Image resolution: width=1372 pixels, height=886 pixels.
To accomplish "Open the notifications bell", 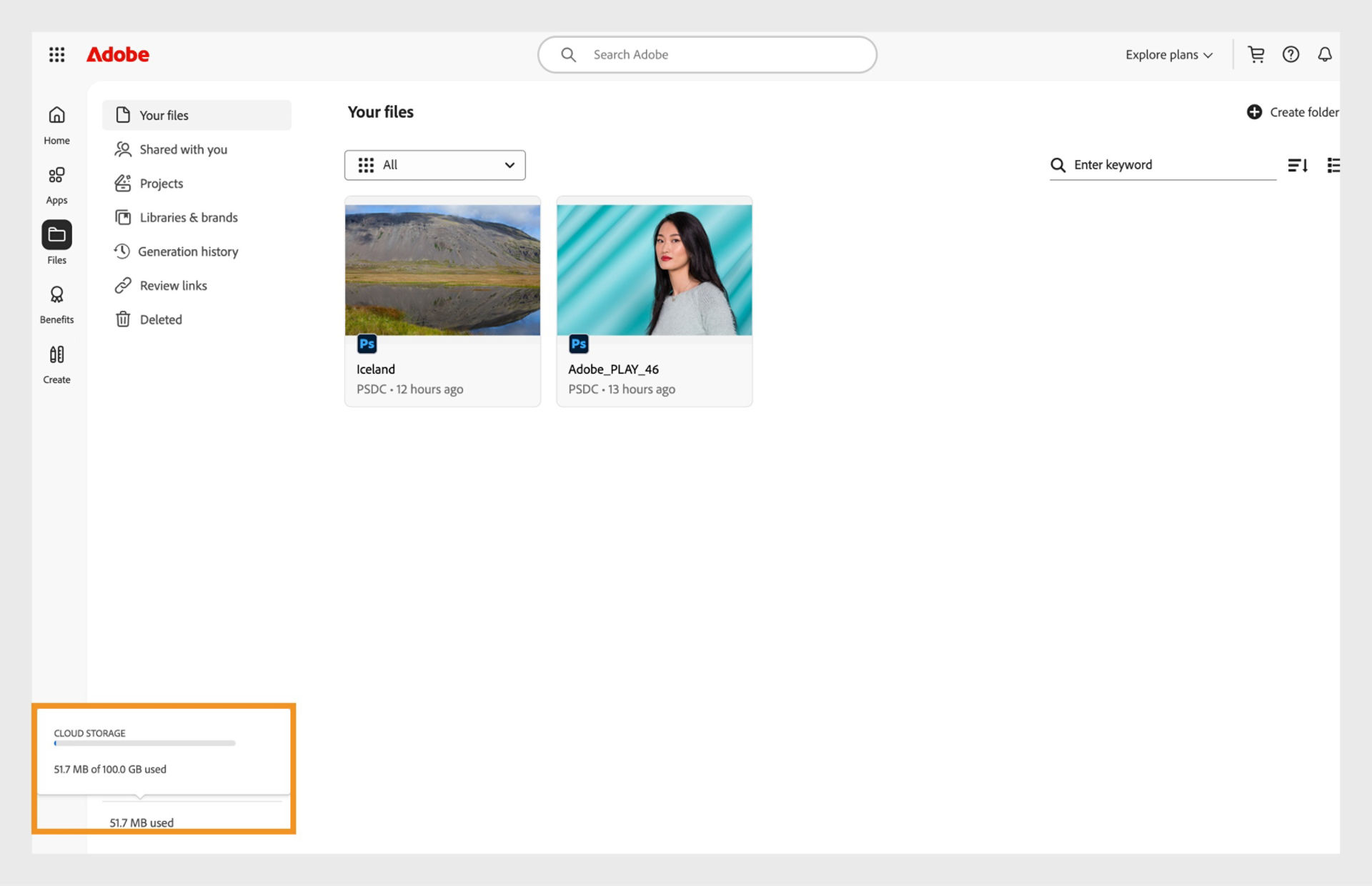I will 1325,54.
